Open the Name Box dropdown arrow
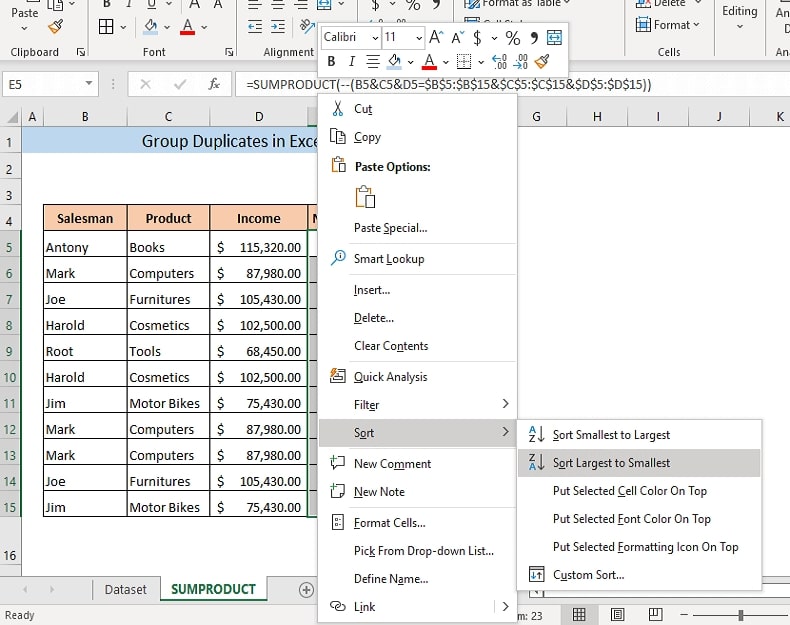This screenshot has height=625, width=790. 89,84
